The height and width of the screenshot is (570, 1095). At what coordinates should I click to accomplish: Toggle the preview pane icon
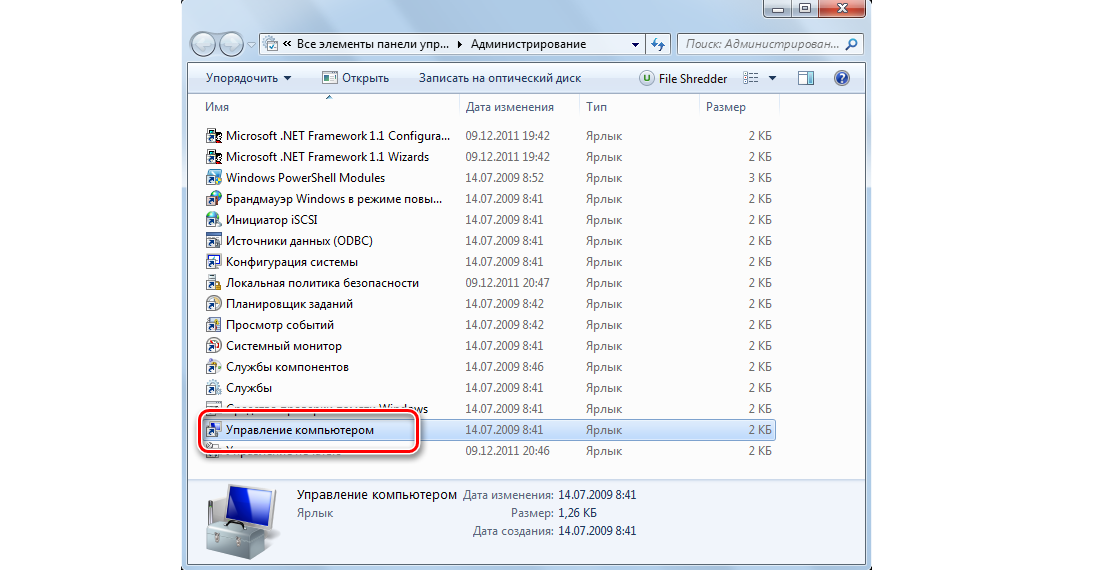point(806,78)
